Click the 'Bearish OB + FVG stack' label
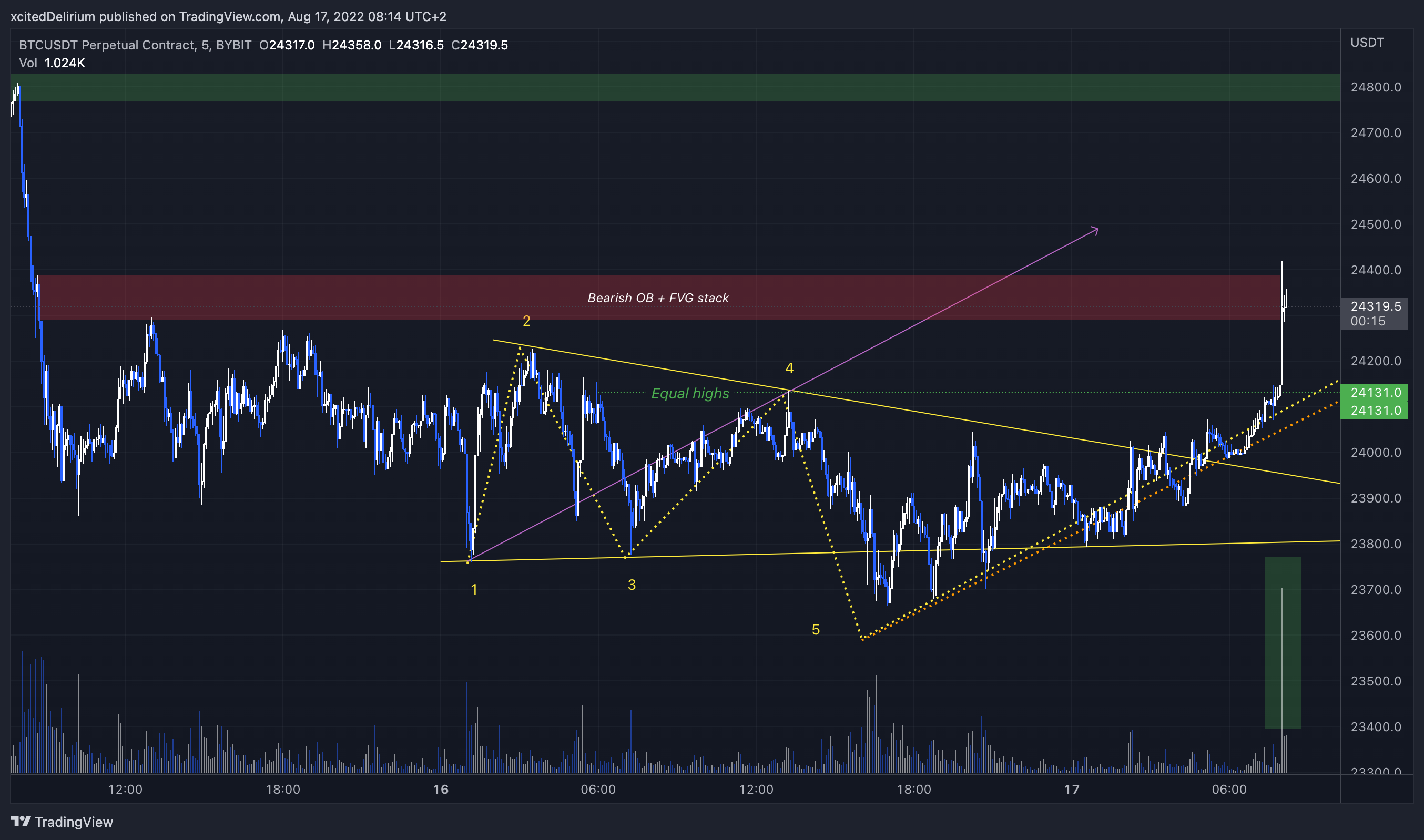 (658, 298)
